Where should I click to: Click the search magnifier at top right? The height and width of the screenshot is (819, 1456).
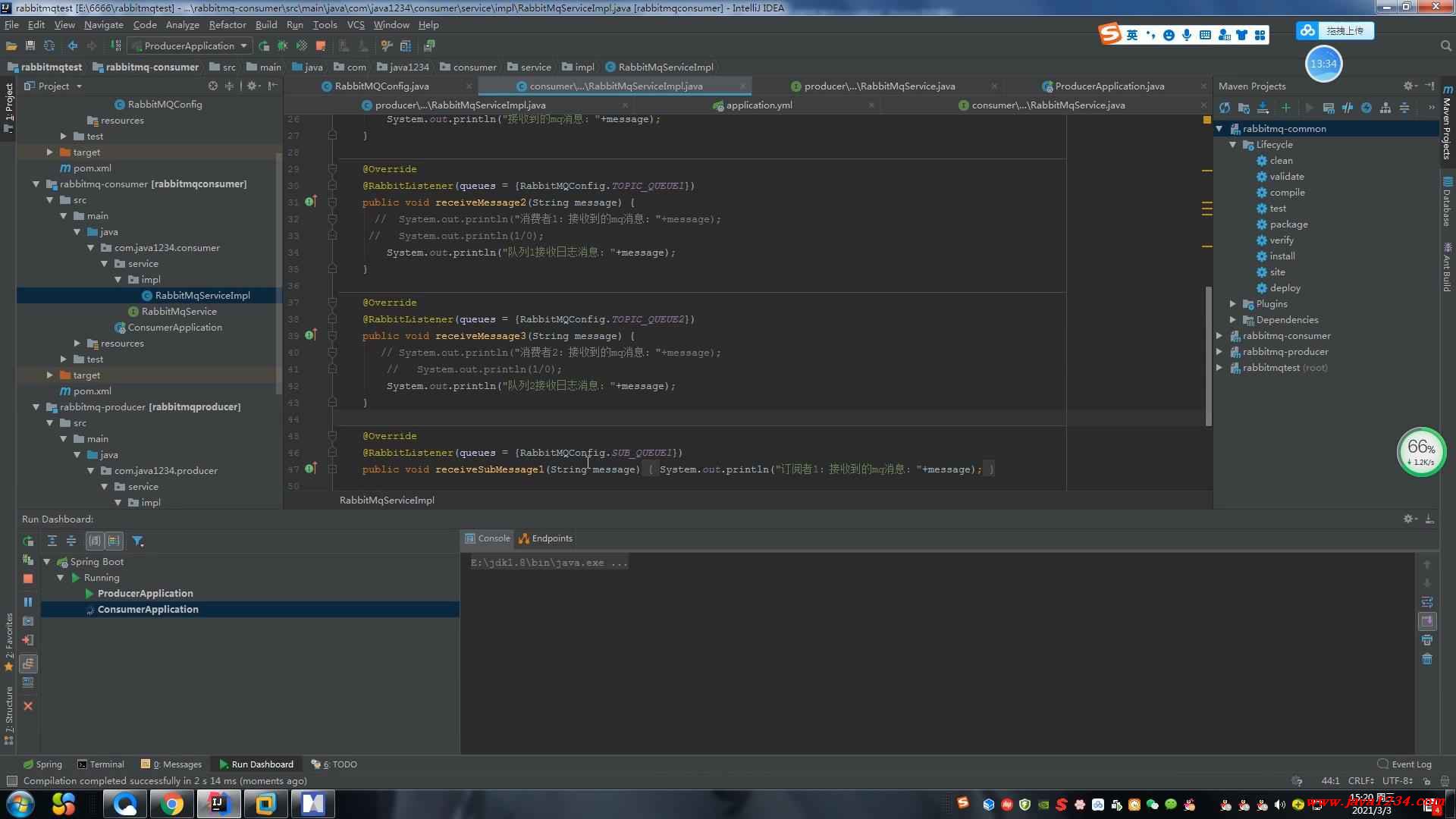coord(1445,46)
